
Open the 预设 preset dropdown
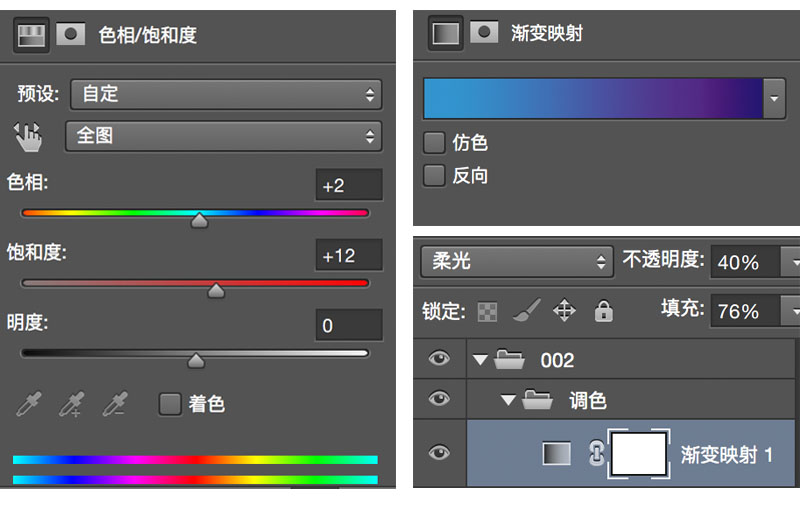point(226,94)
